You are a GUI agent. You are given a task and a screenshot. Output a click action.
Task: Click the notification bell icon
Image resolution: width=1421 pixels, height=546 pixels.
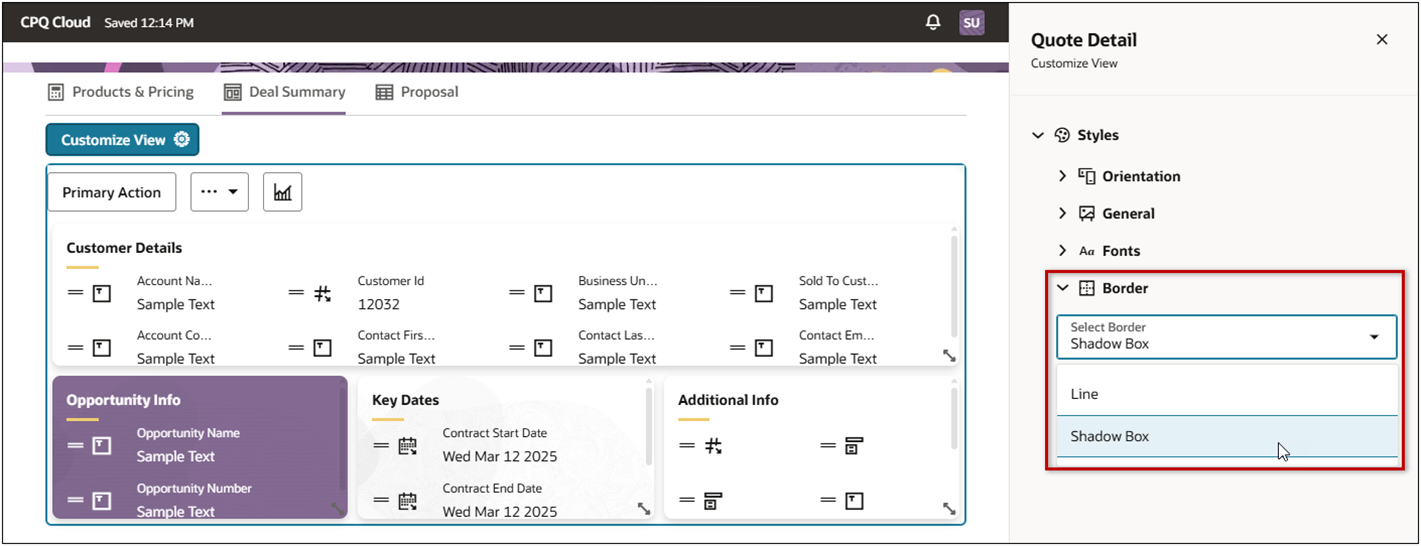[933, 22]
